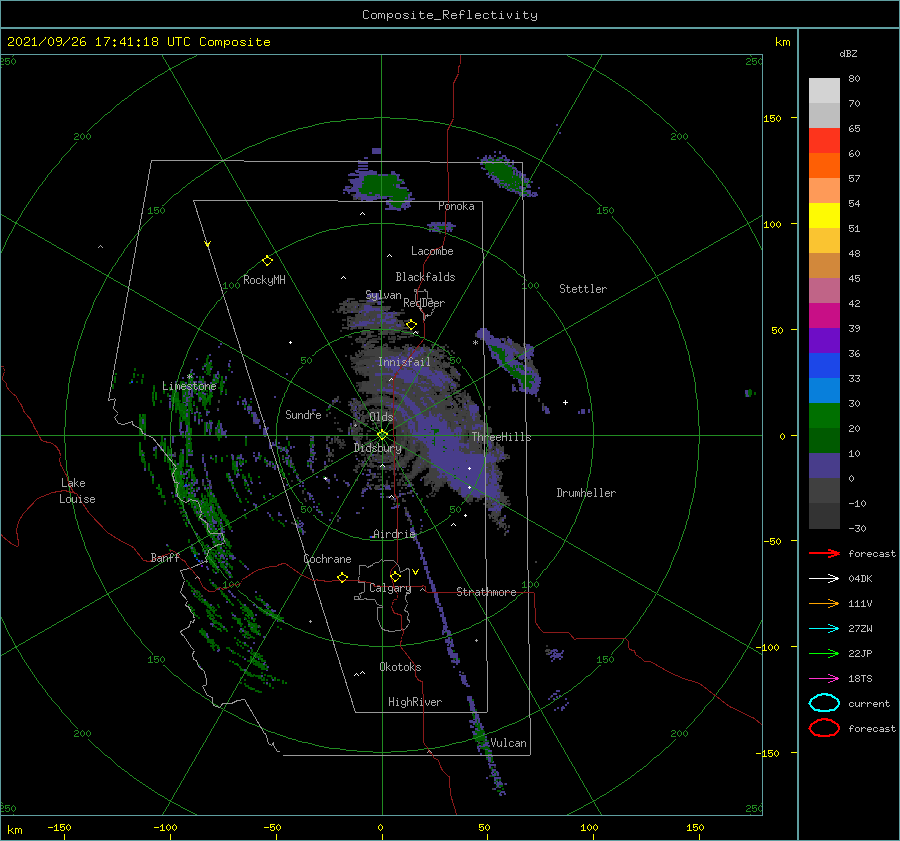The height and width of the screenshot is (841, 900).
Task: Click the yellow marker south of RedDeer
Action: [411, 325]
